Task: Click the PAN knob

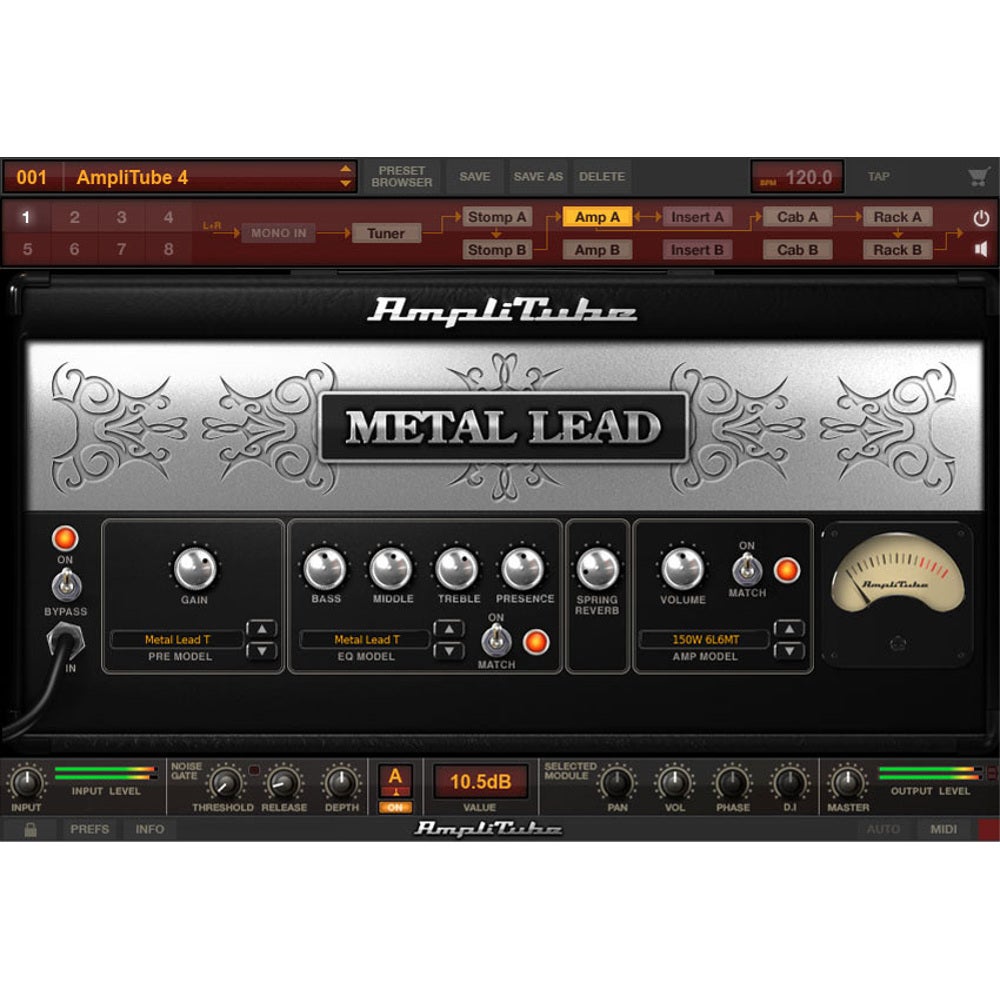Action: pyautogui.click(x=617, y=783)
